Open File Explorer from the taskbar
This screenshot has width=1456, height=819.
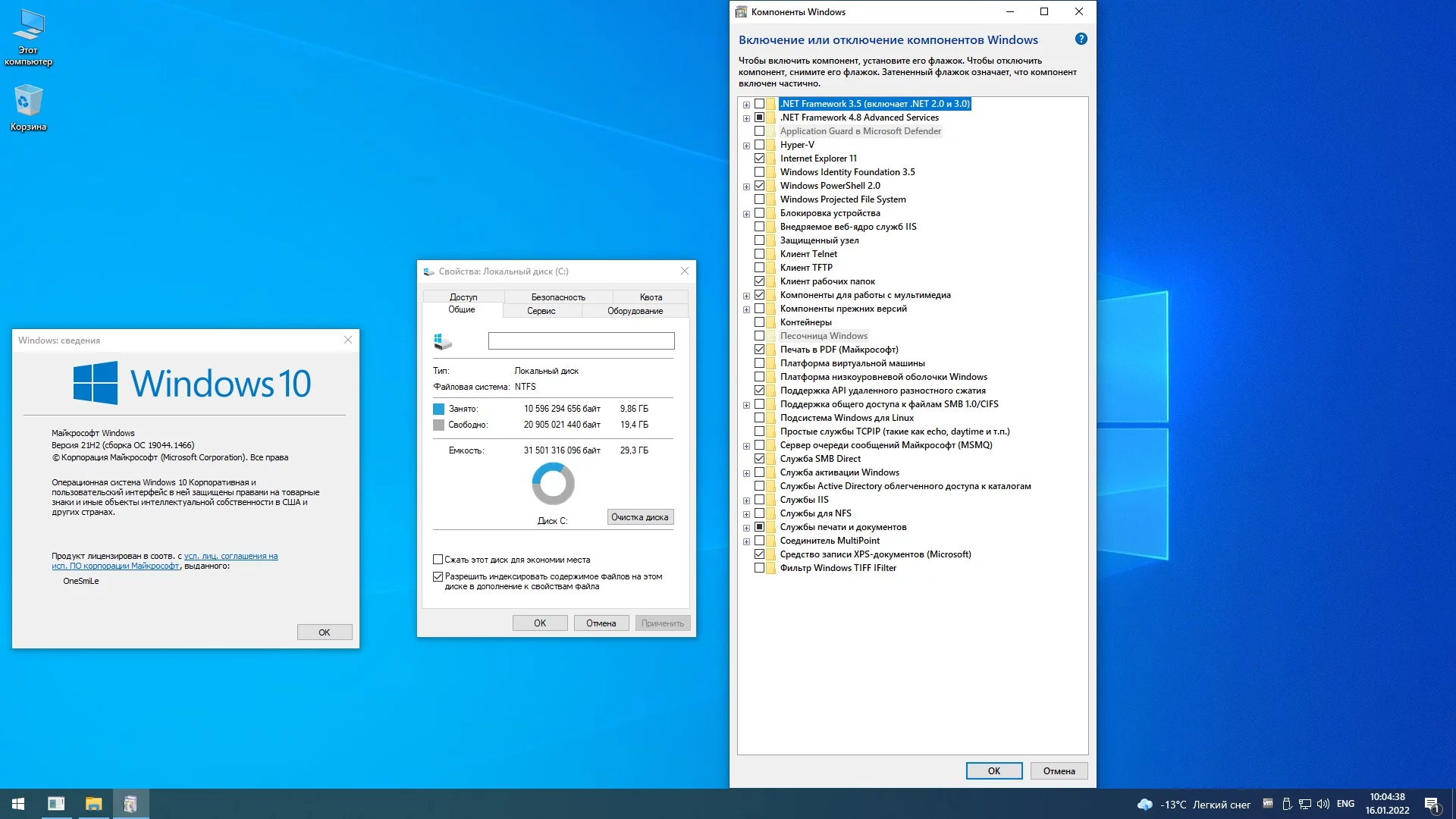point(93,804)
